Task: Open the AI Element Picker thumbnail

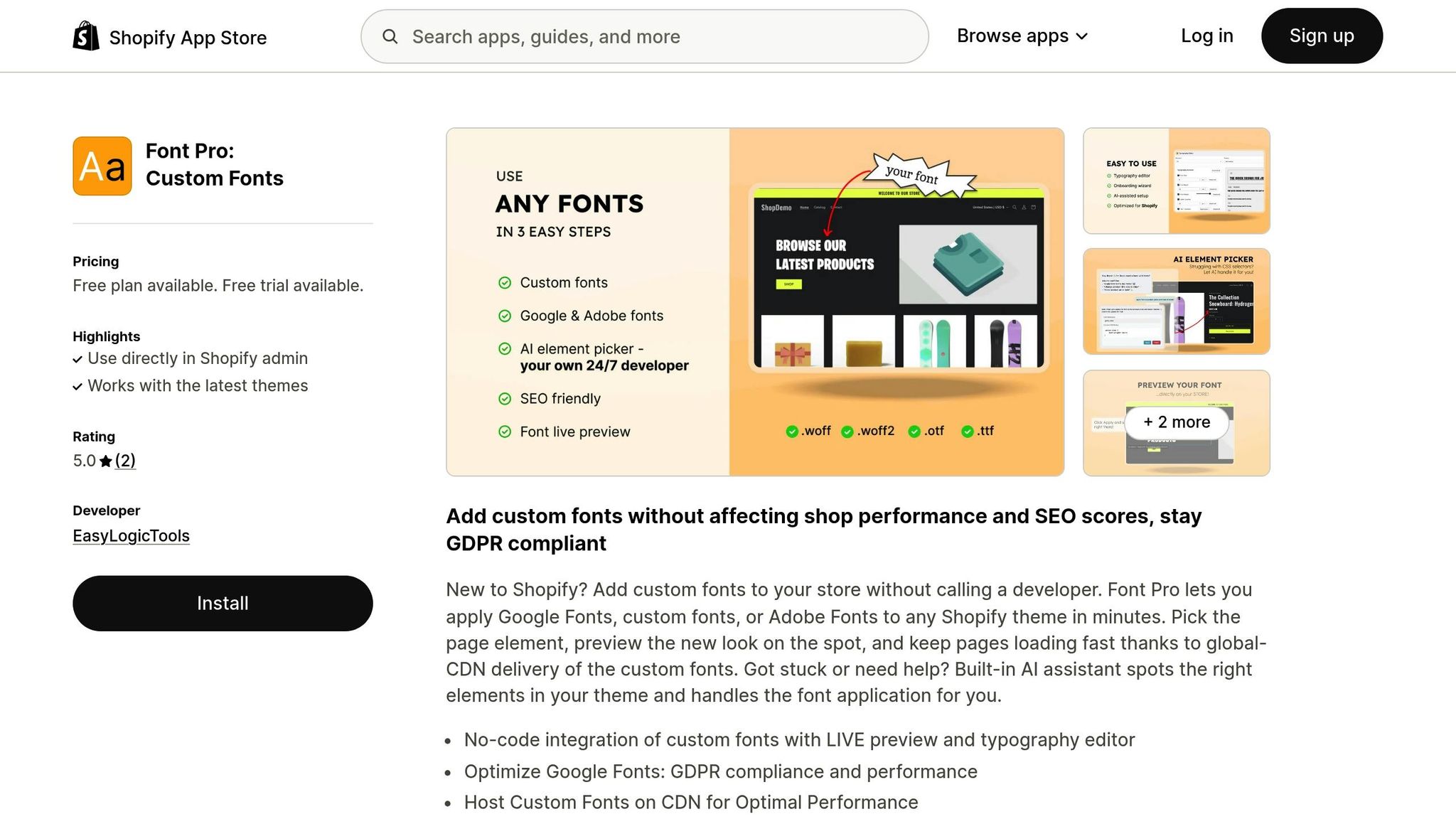Action: [x=1177, y=301]
